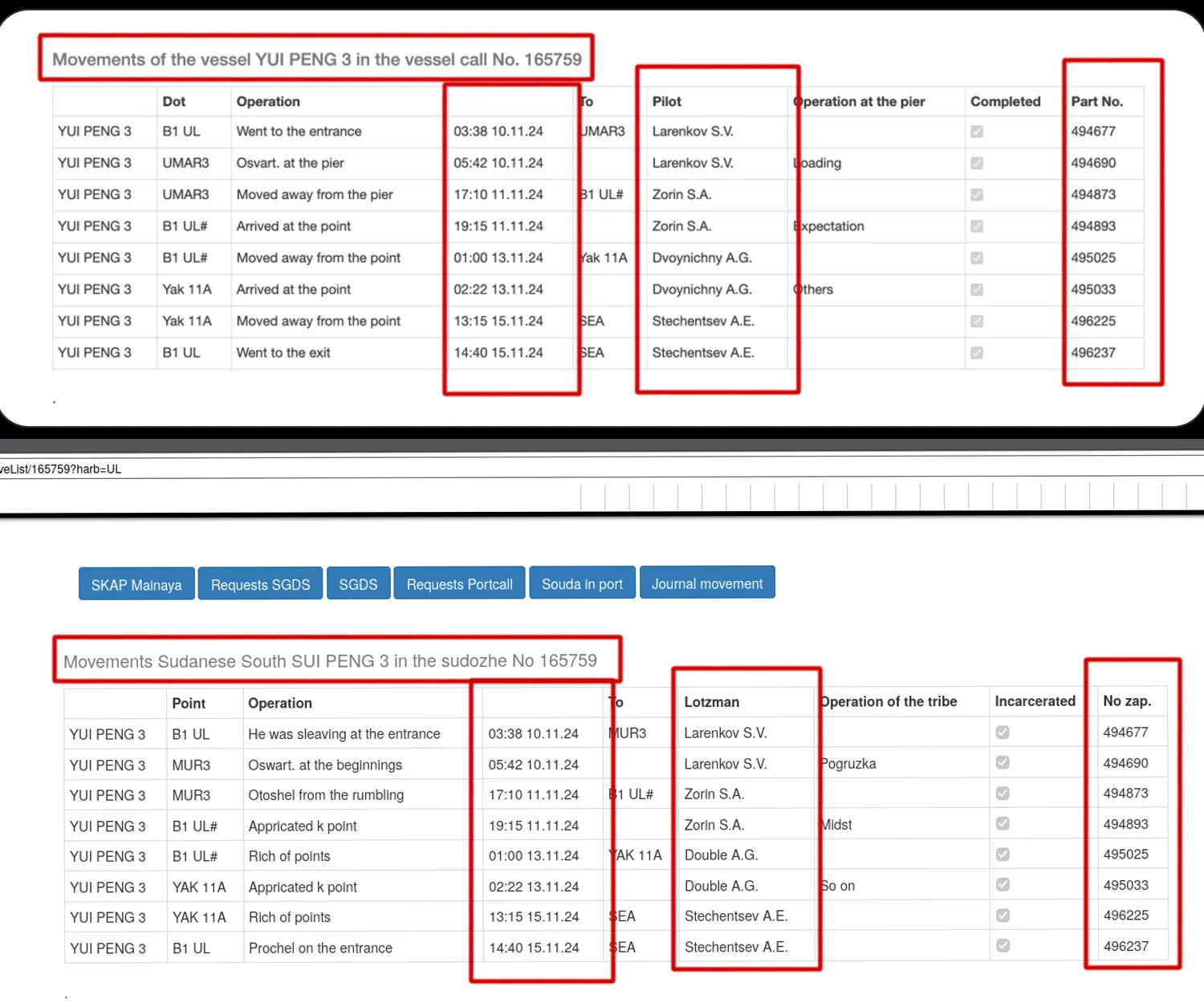This screenshot has width=1204, height=1003.
Task: Toggle Completed checkbox for Part No. 494677
Action: pos(977,132)
